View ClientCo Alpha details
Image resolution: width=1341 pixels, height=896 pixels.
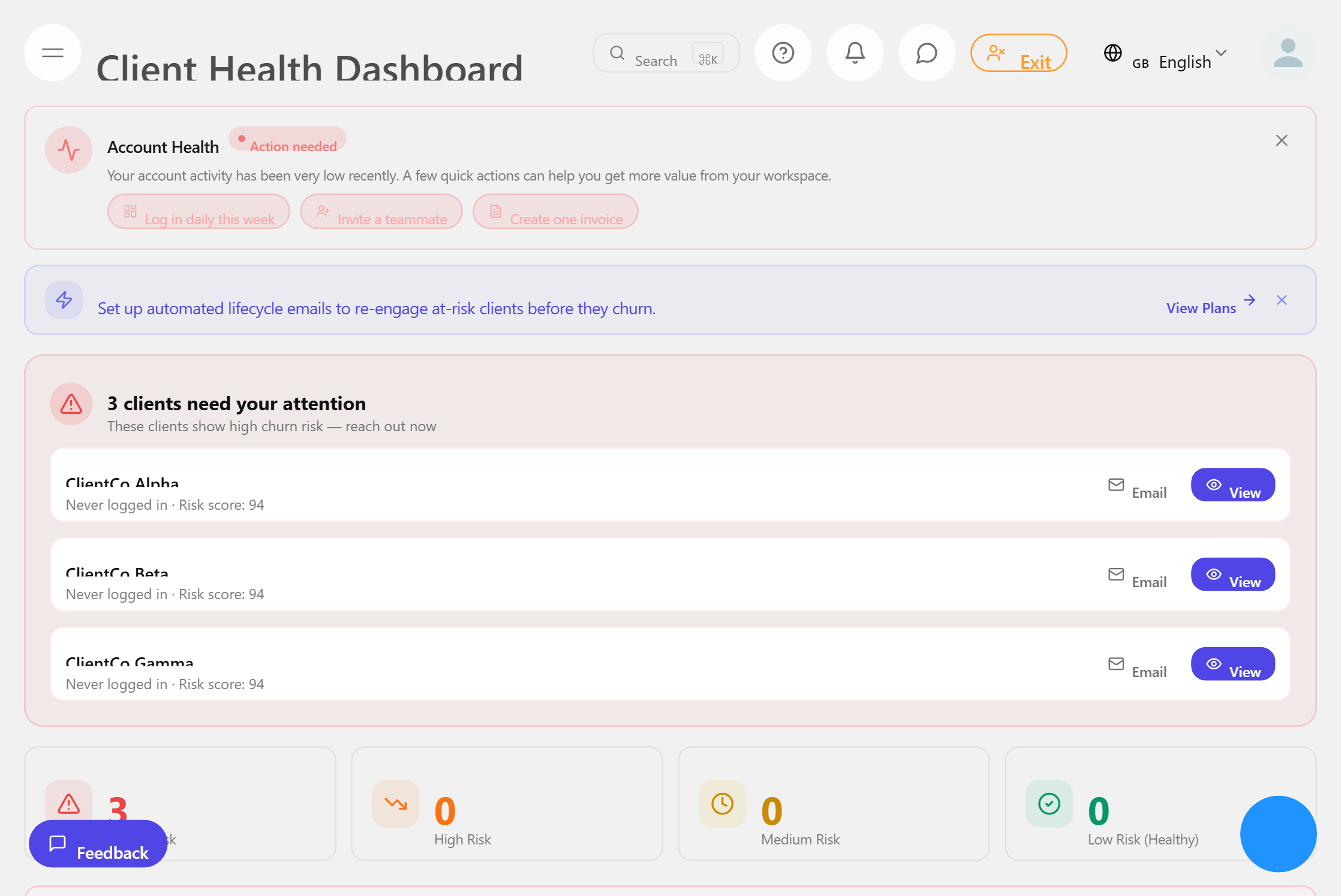click(x=1232, y=485)
